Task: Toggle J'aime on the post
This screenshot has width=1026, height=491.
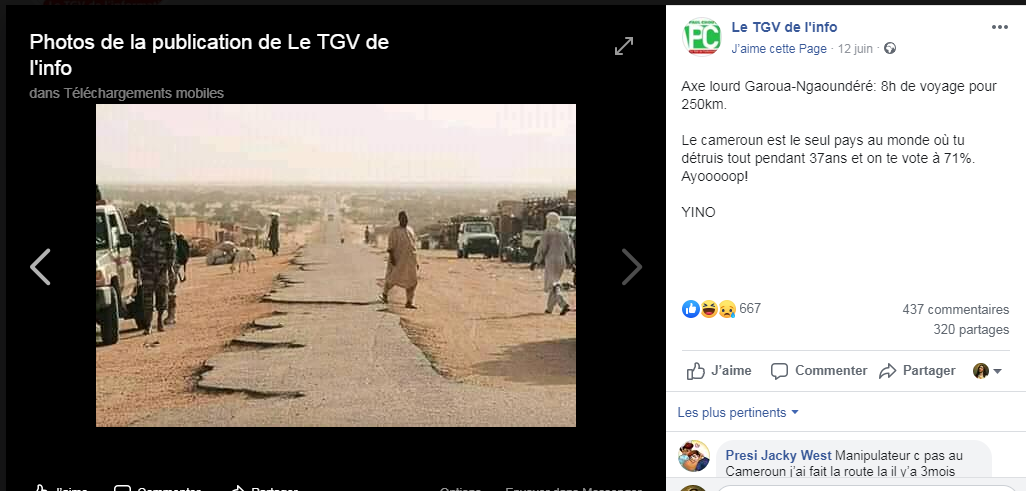Action: pyautogui.click(x=719, y=371)
